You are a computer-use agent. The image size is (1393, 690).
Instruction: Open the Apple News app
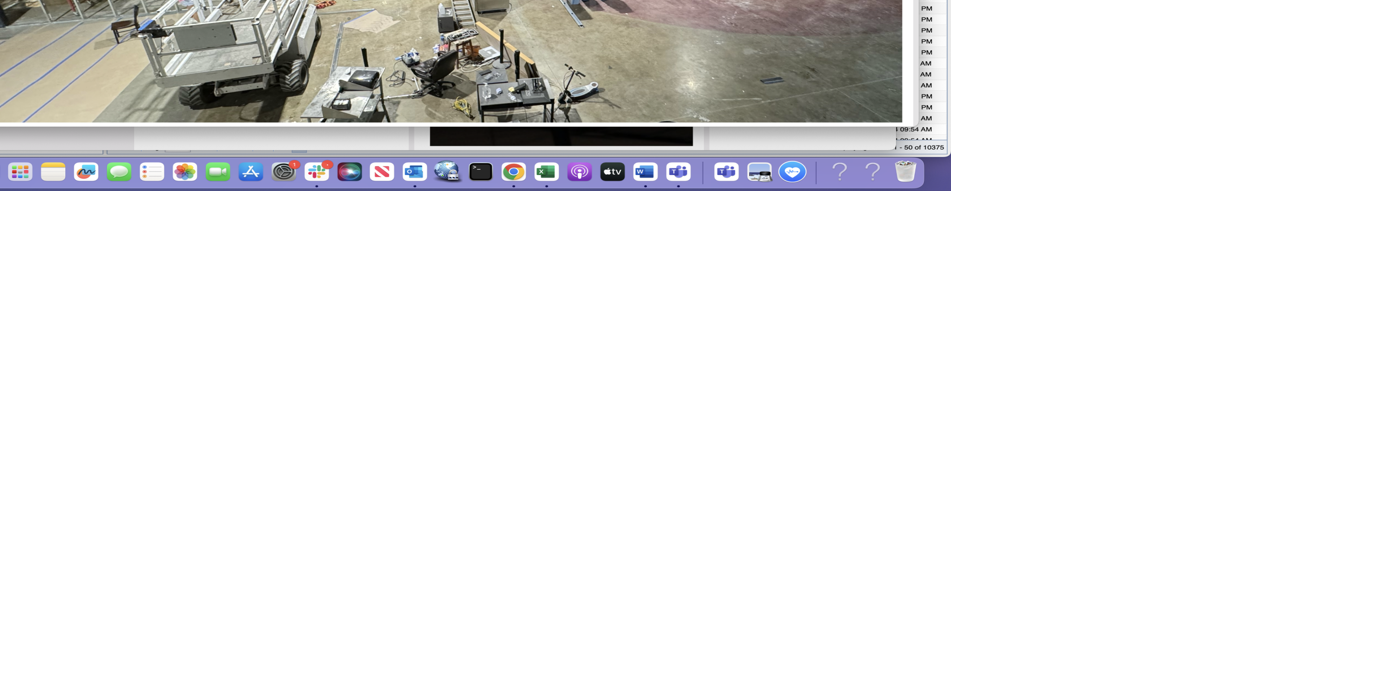tap(382, 172)
